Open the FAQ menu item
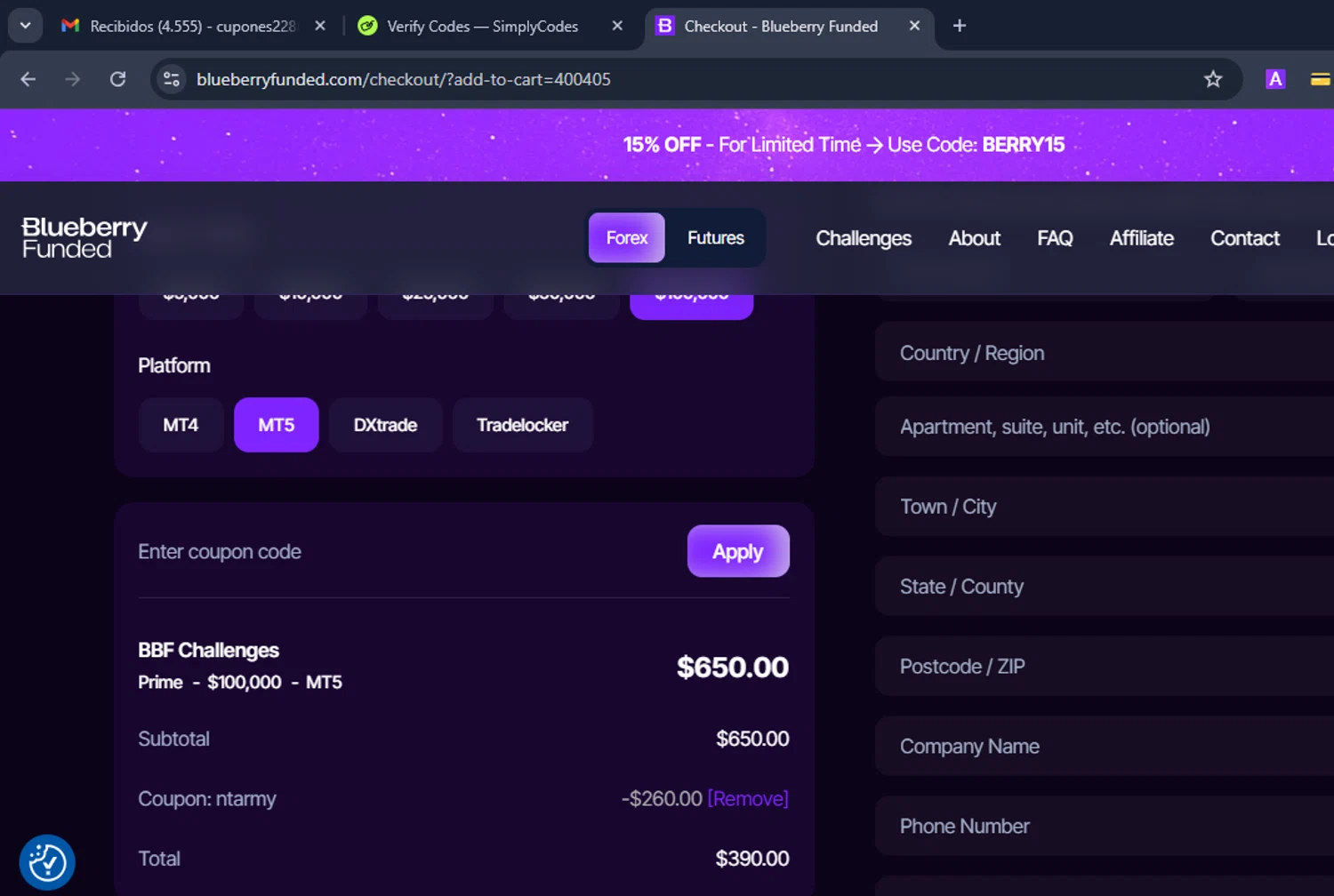Screen dimensions: 1334x896 tap(1055, 238)
